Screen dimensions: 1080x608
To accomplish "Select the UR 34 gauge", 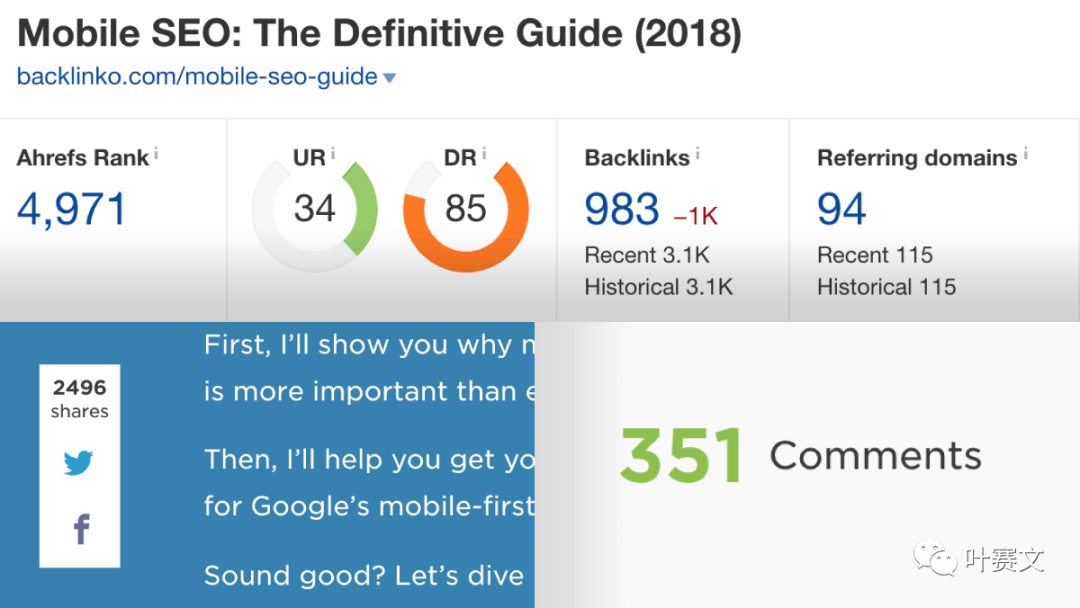I will pos(315,209).
